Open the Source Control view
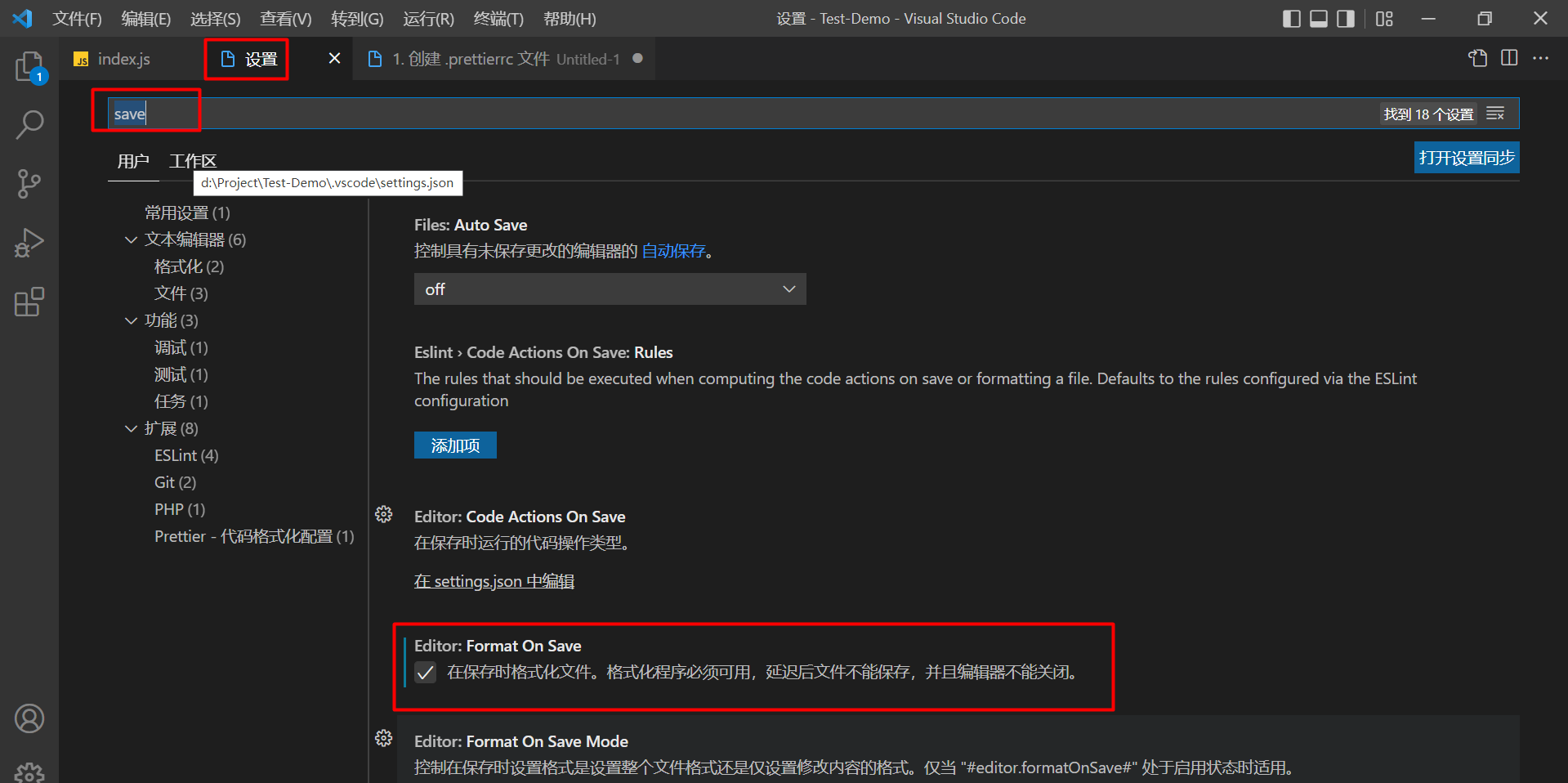1568x783 pixels. [29, 184]
